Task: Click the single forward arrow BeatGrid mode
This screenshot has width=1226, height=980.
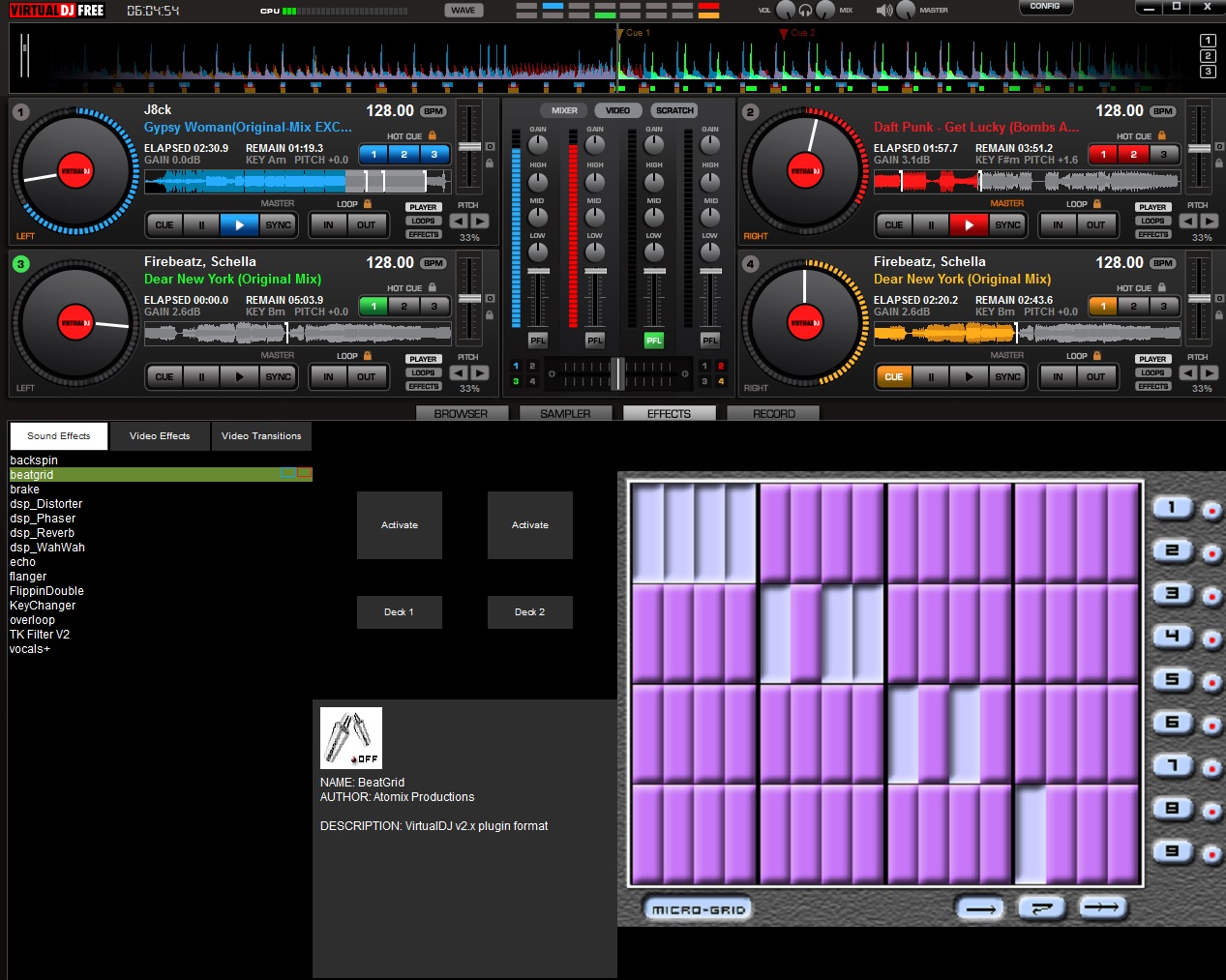Action: (x=980, y=908)
